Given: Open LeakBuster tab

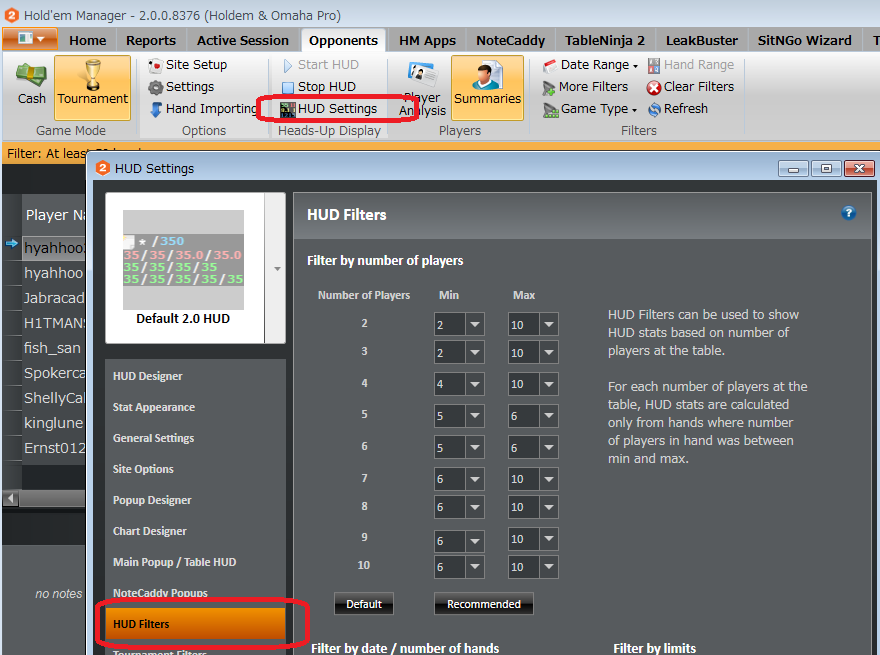Looking at the screenshot, I should pos(702,40).
